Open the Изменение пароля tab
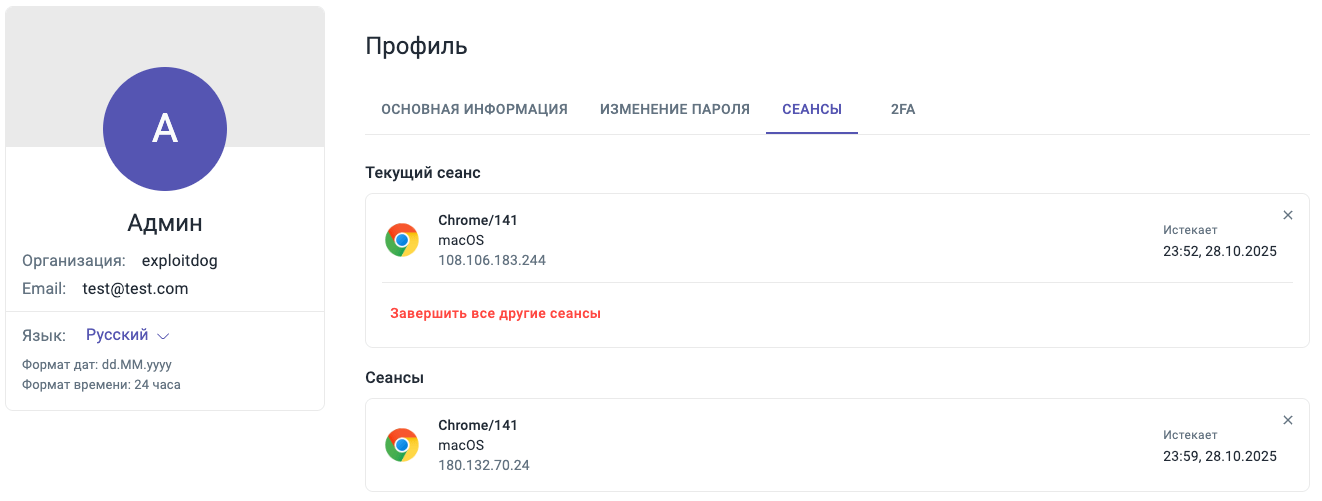Image resolution: width=1322 pixels, height=501 pixels. (x=675, y=109)
